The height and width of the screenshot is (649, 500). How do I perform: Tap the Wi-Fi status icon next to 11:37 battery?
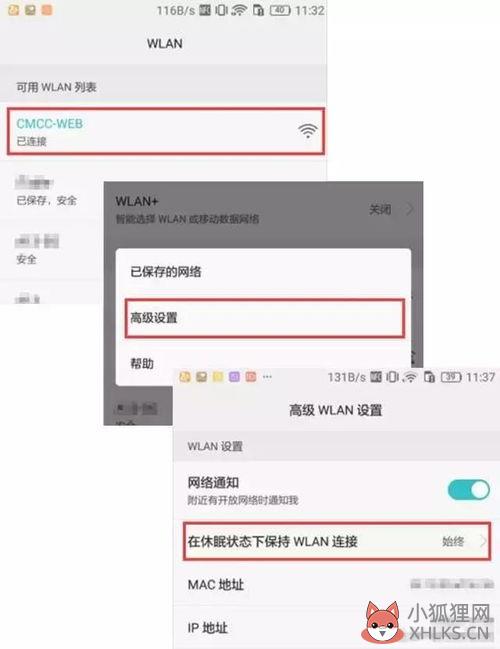[x=411, y=377]
